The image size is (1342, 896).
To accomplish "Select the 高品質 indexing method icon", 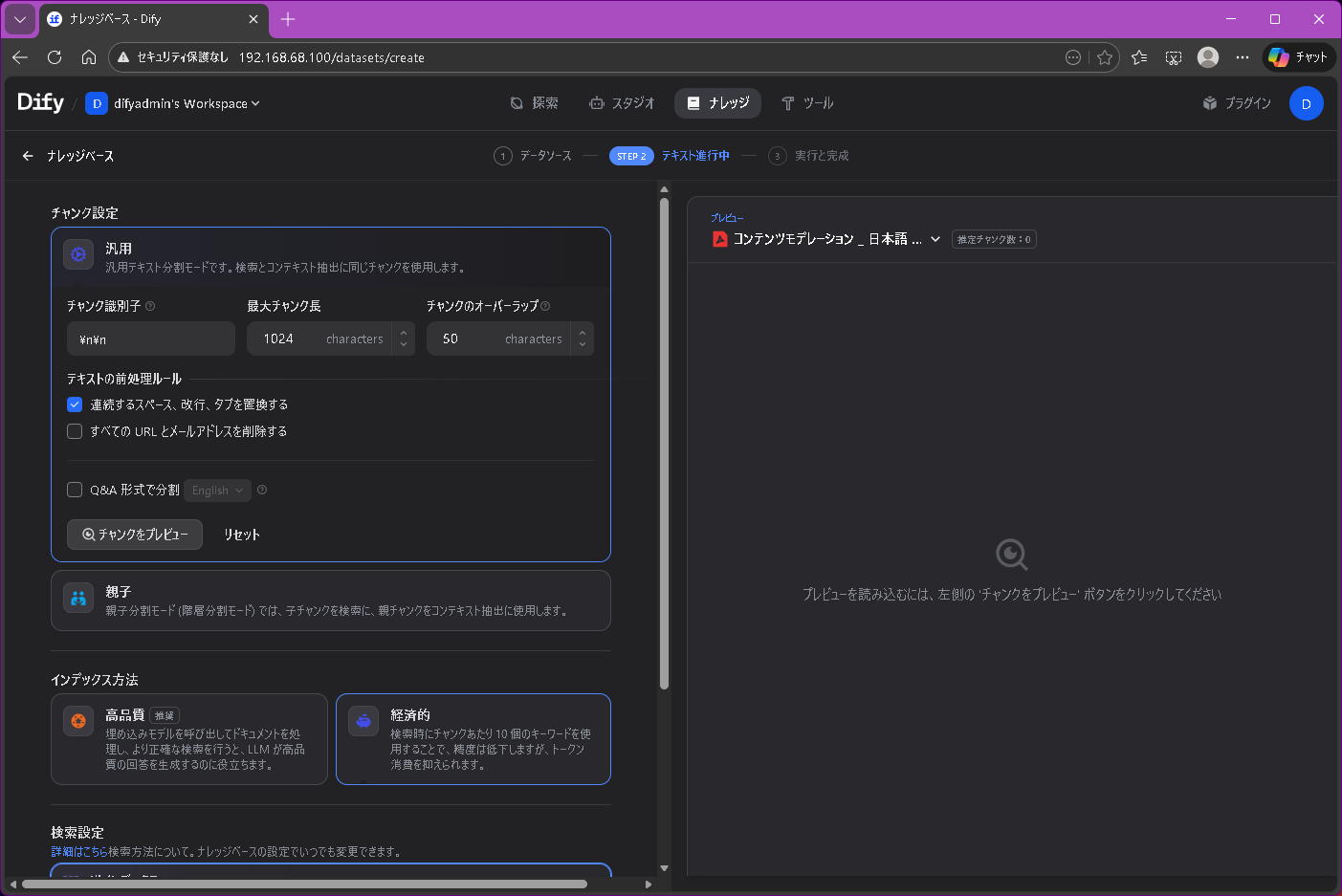I will [x=77, y=721].
